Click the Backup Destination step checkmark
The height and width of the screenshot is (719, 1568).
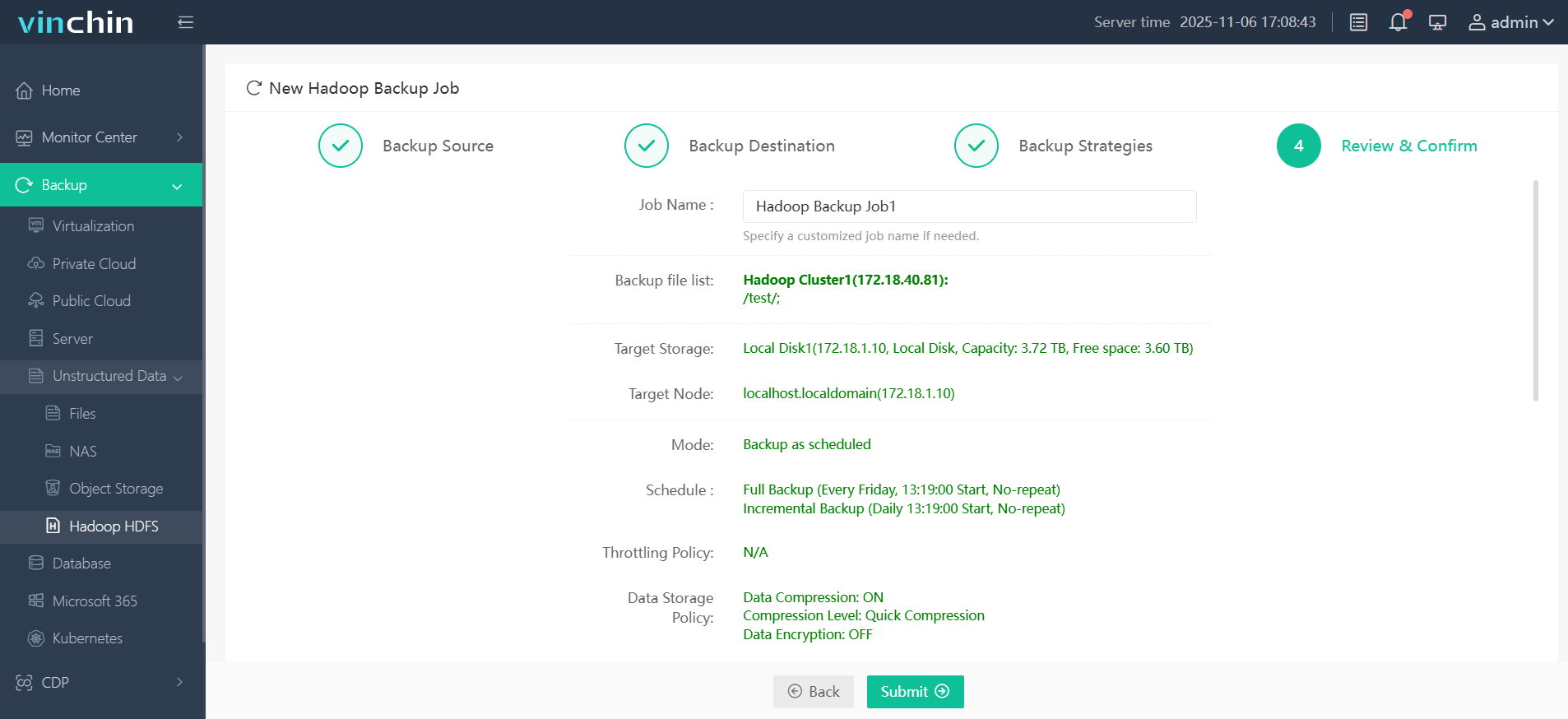[647, 146]
